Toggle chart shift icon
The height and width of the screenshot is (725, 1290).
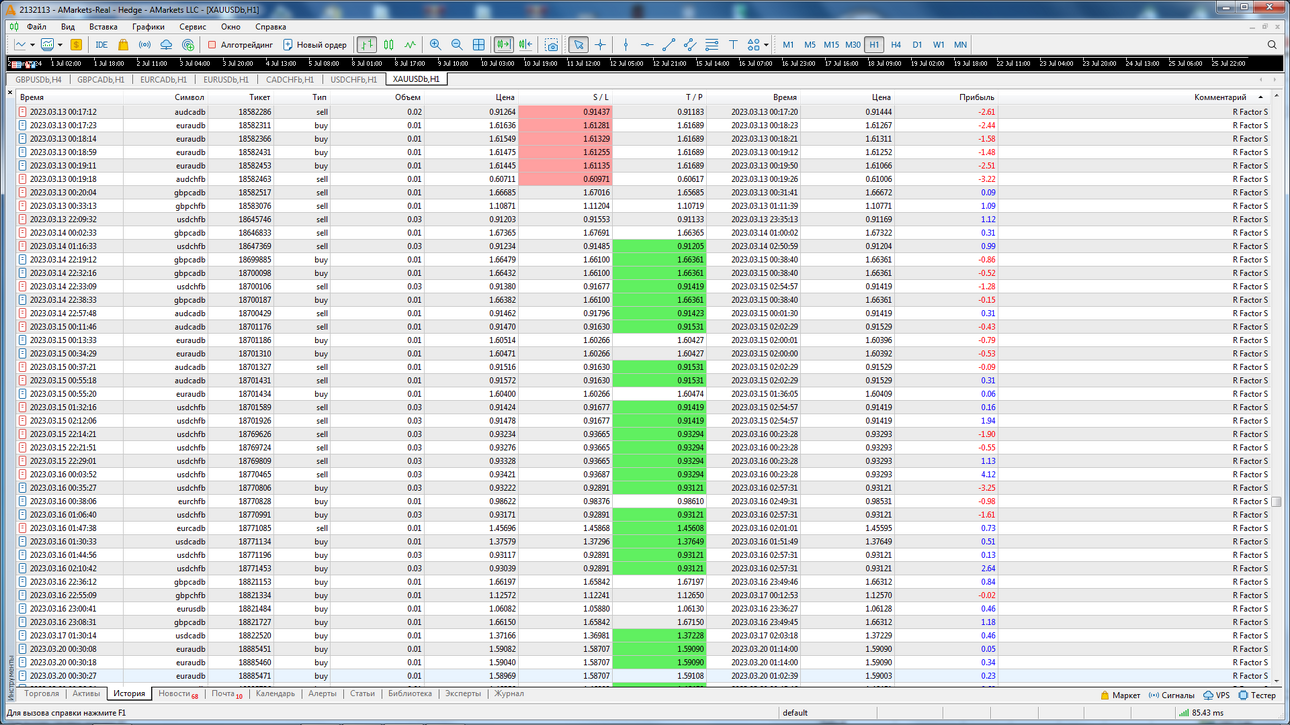pyautogui.click(x=525, y=45)
